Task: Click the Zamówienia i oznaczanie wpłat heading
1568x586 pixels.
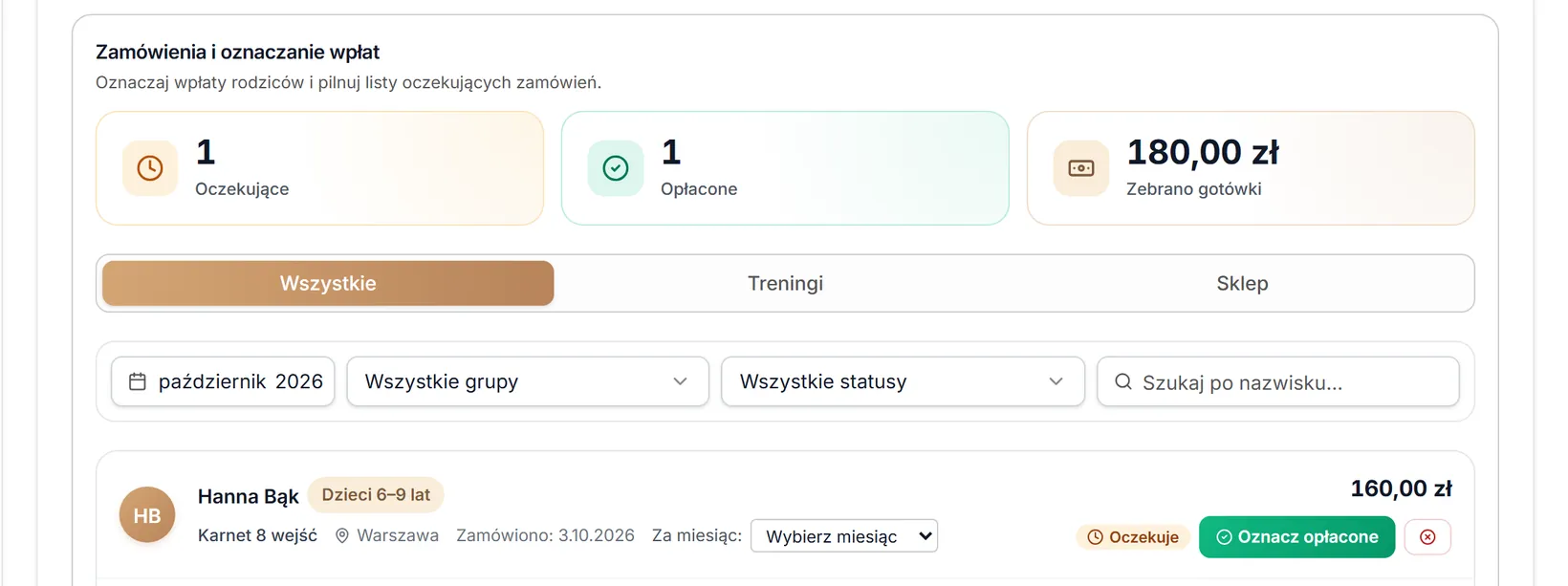Action: pos(238,52)
